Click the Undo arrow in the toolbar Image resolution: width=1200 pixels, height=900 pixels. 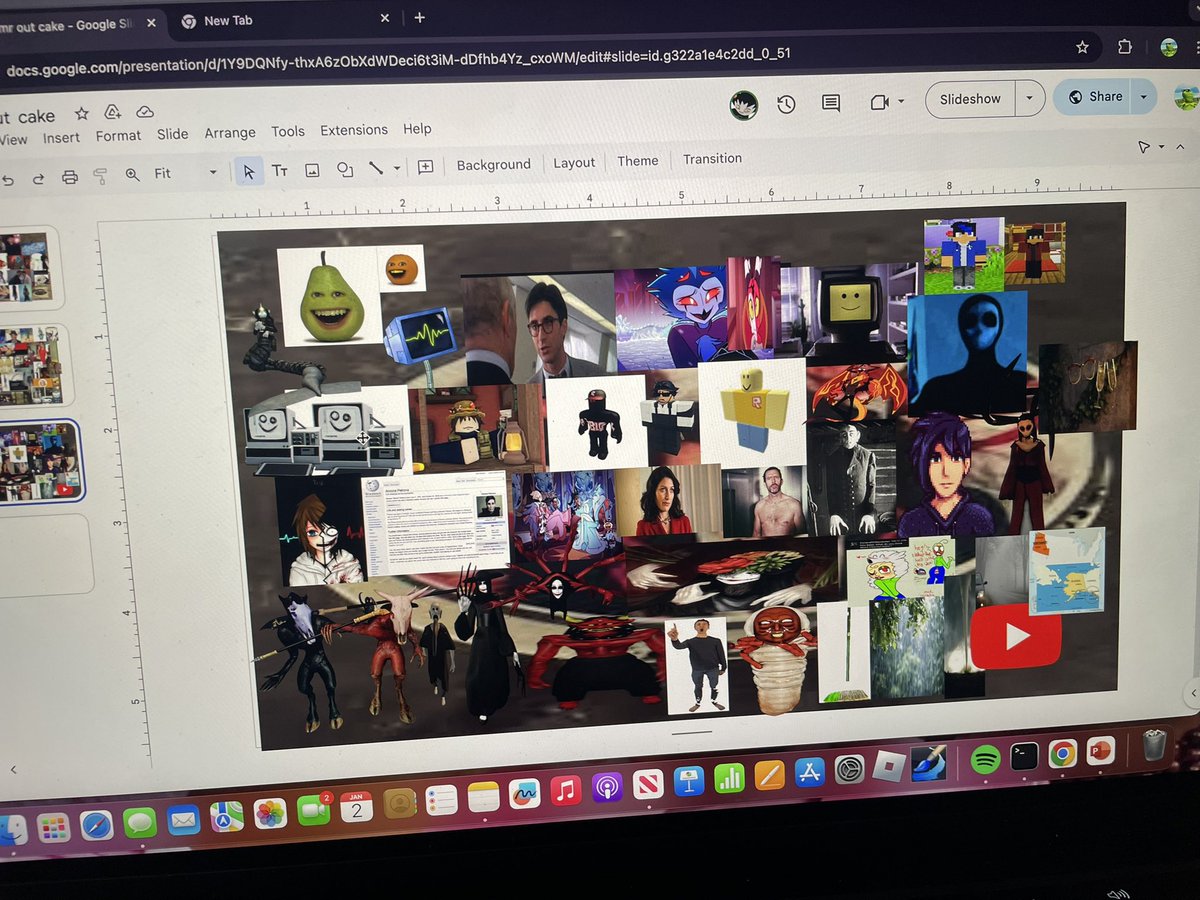pyautogui.click(x=8, y=179)
